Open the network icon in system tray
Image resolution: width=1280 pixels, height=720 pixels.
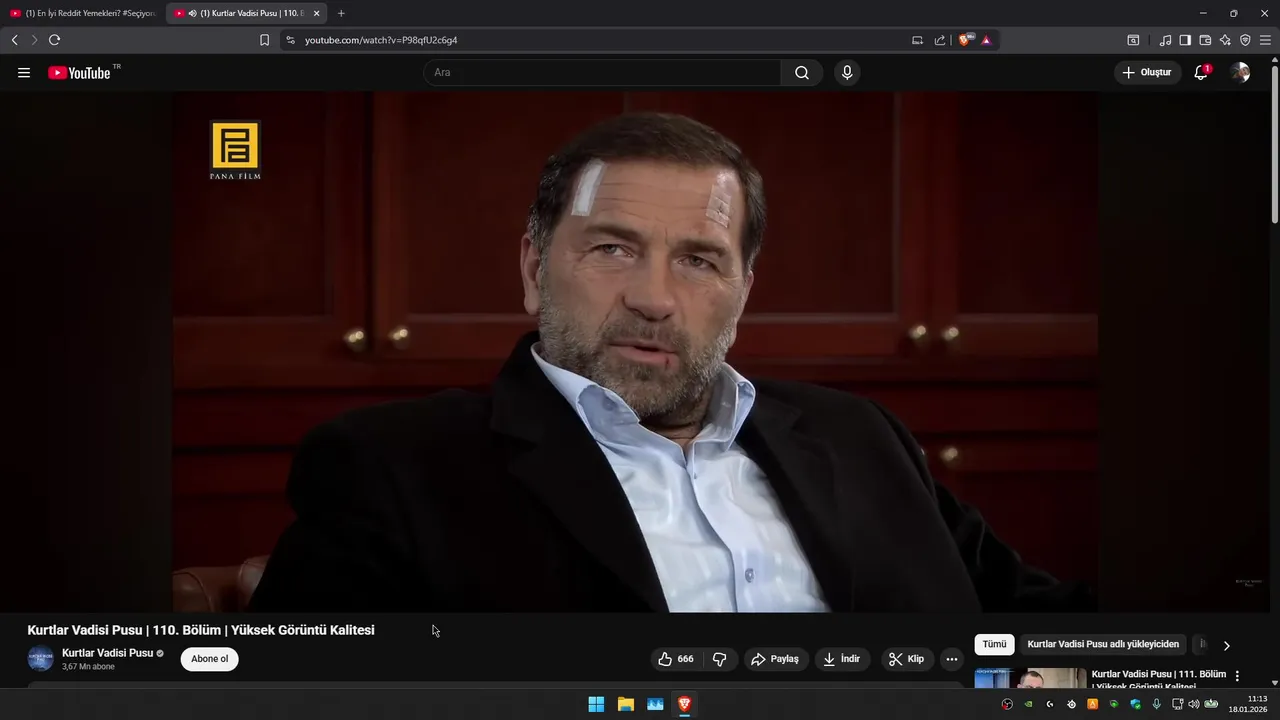1178,704
